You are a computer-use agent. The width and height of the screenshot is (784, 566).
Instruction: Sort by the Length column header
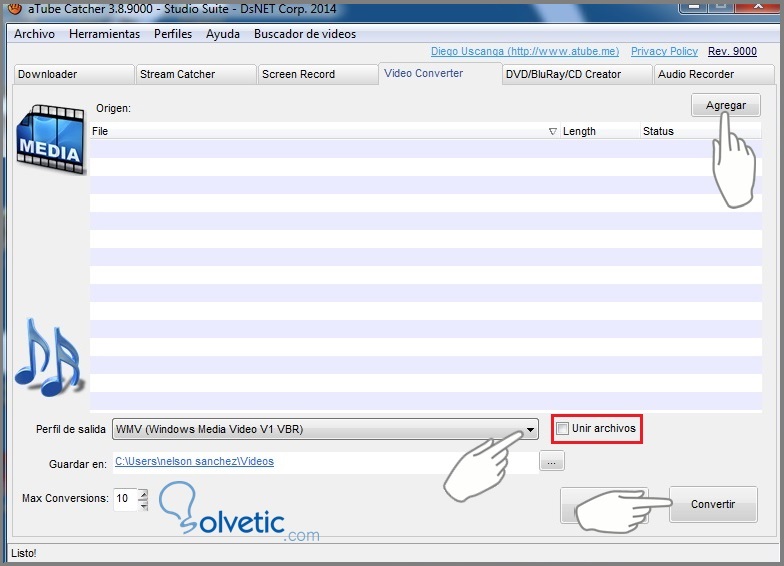coord(600,131)
